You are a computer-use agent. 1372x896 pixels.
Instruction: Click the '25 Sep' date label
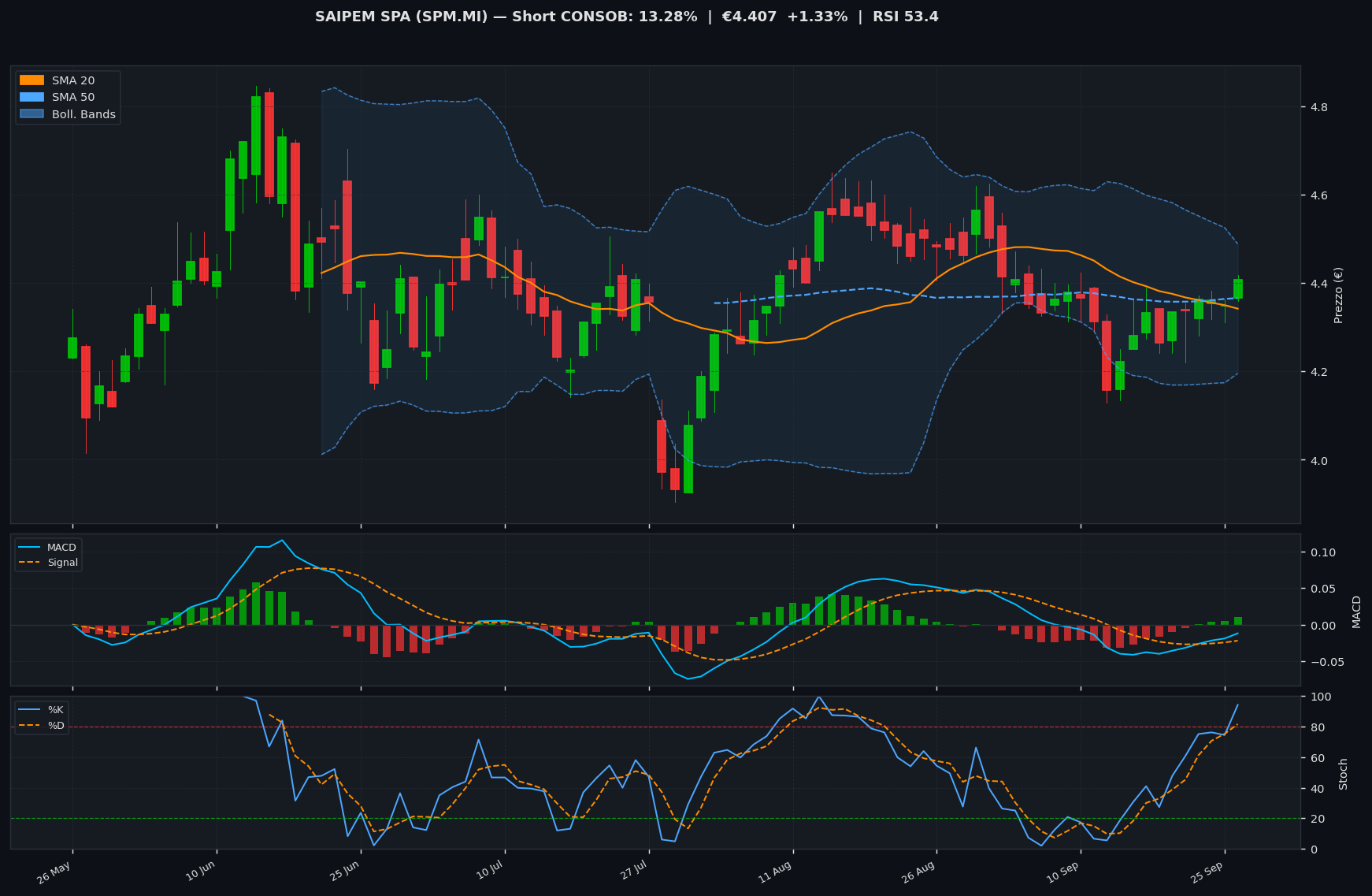click(x=1207, y=872)
